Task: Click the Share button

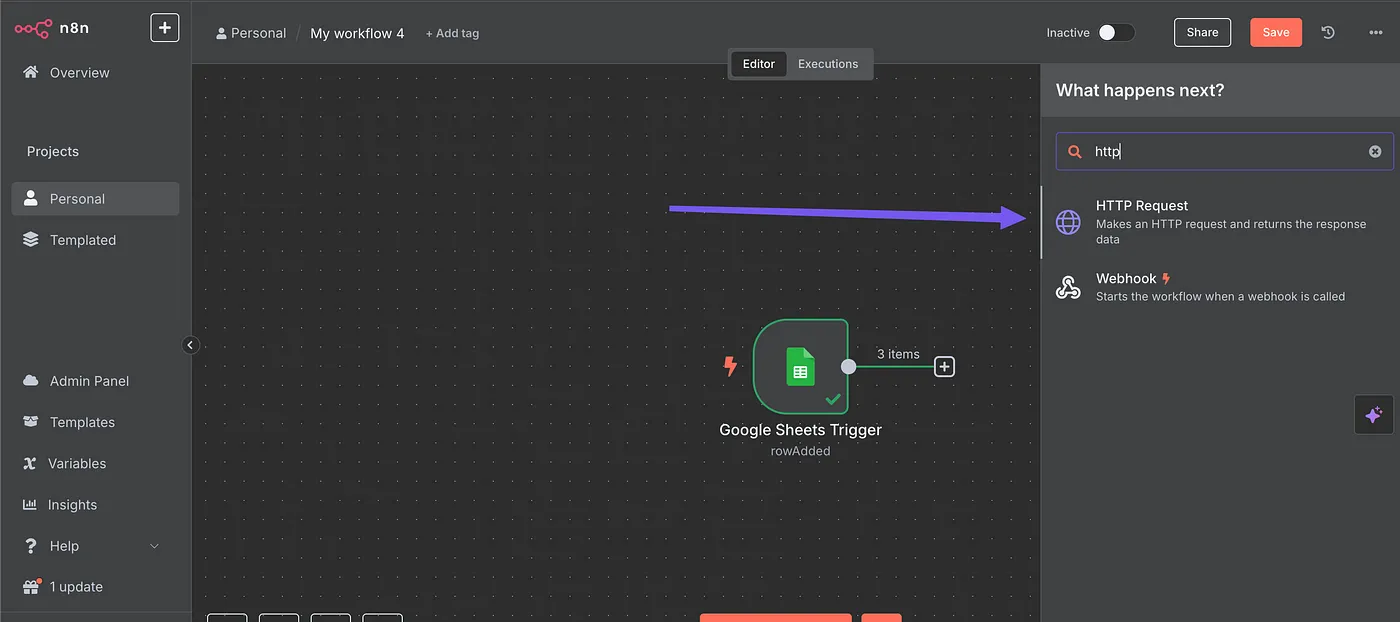Action: 1202,32
